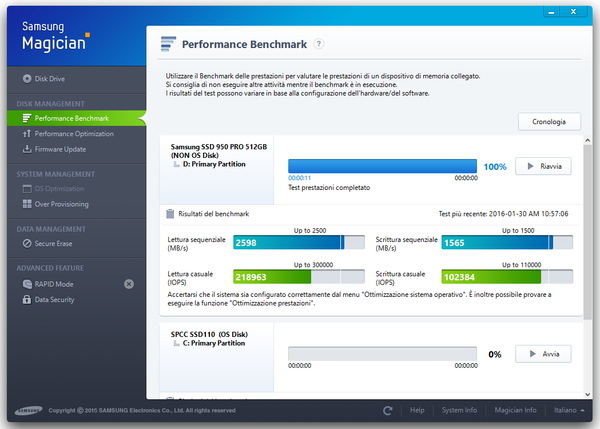Open Help in the footer
The image size is (600, 429).
tap(417, 410)
